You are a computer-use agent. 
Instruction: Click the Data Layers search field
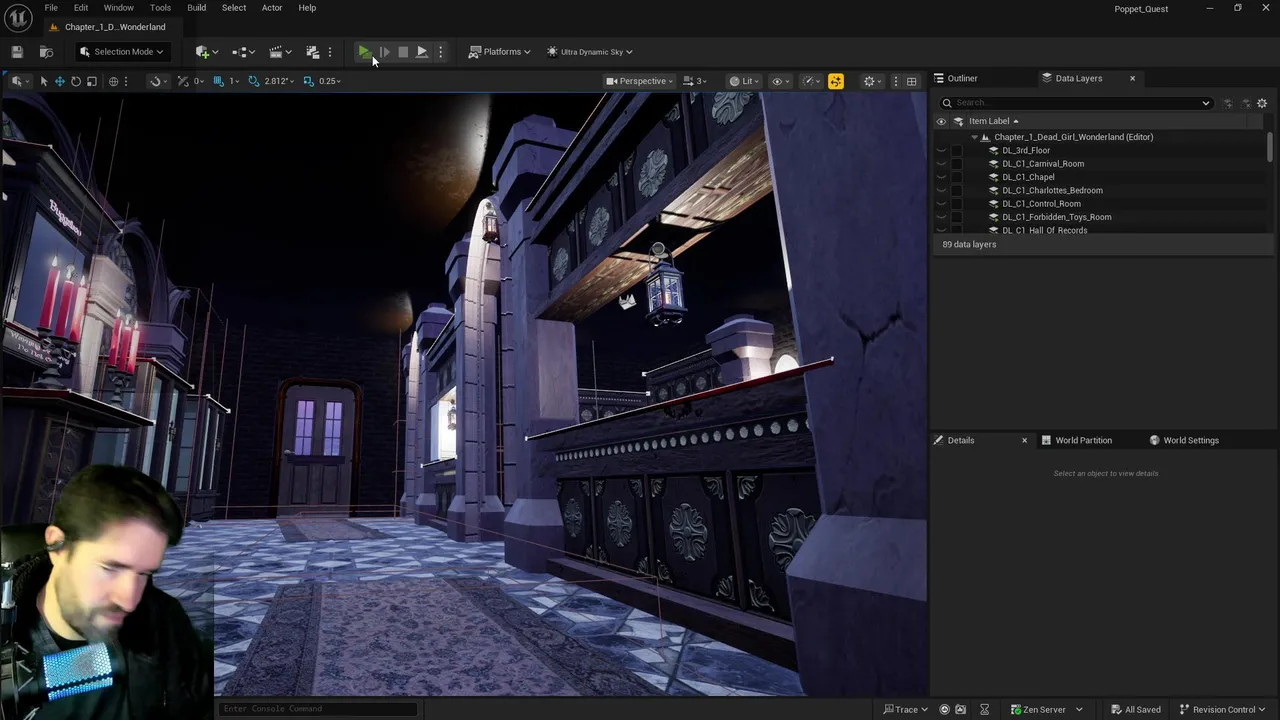(1075, 103)
